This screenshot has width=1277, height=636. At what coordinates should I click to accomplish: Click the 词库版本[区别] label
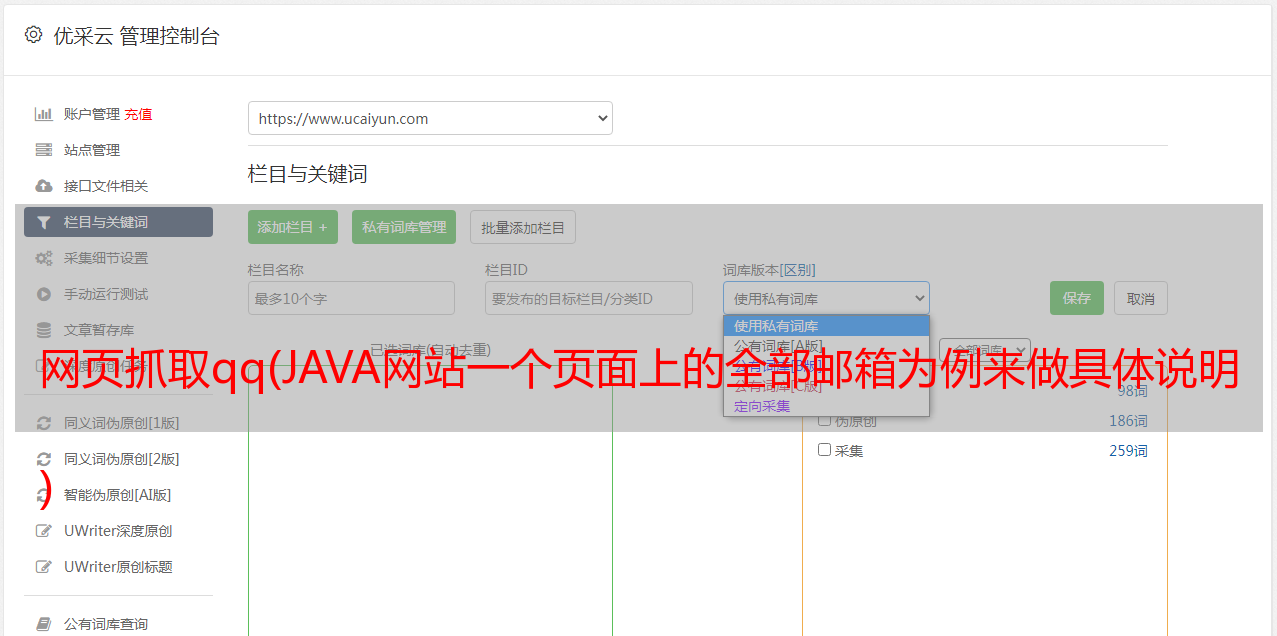(769, 270)
